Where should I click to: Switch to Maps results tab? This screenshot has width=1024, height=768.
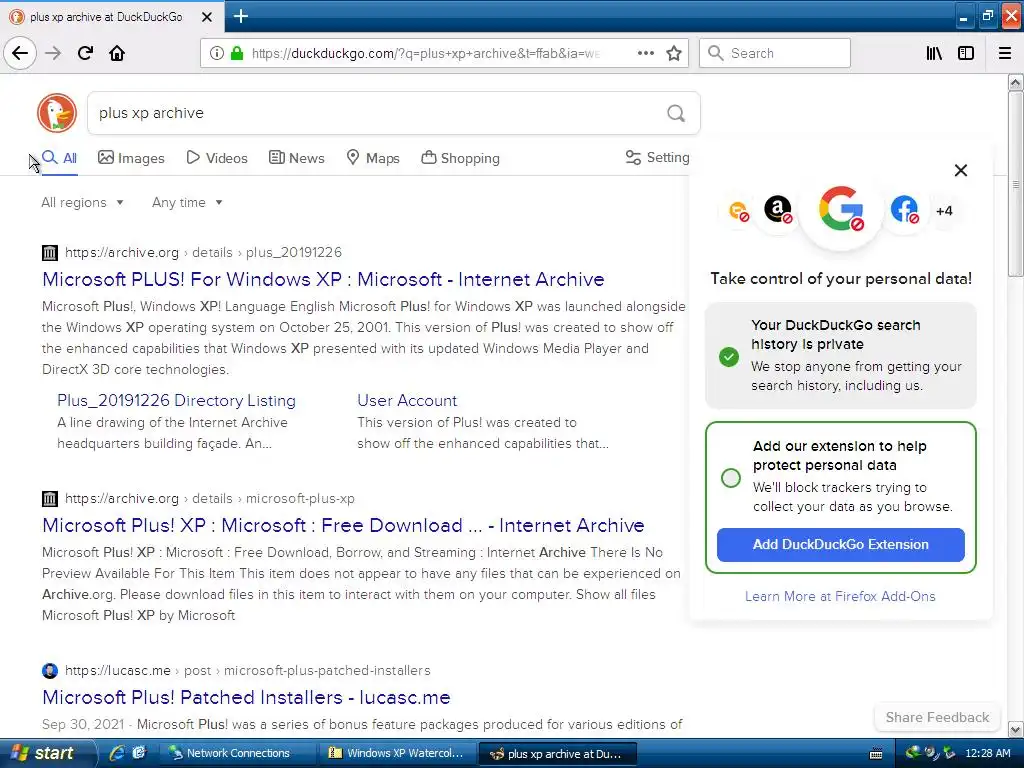click(373, 158)
